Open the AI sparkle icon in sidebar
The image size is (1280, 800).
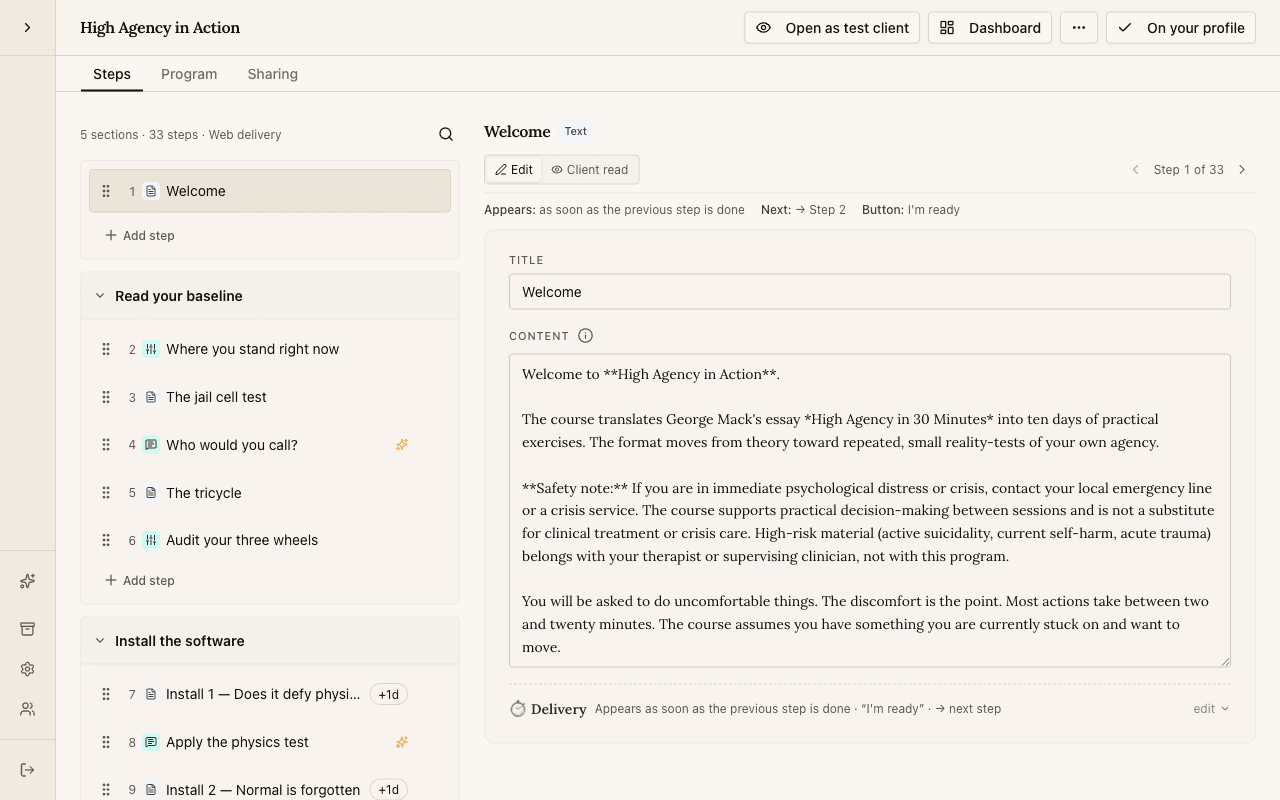pyautogui.click(x=27, y=581)
